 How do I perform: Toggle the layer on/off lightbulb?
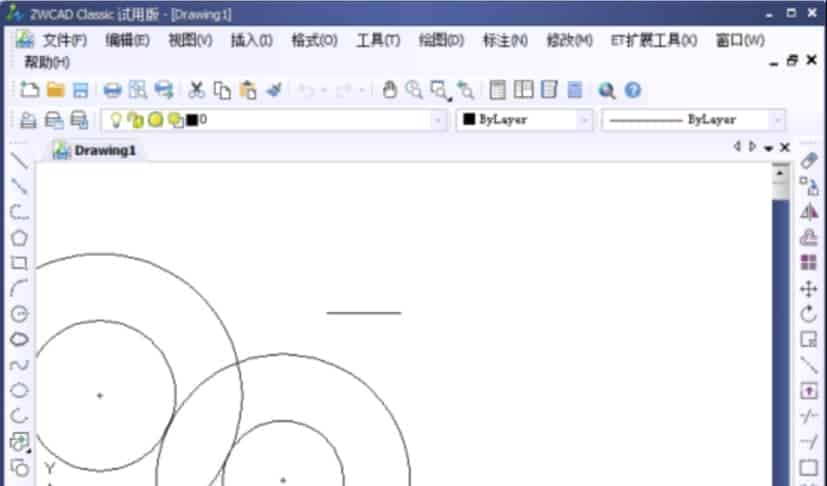[x=116, y=120]
